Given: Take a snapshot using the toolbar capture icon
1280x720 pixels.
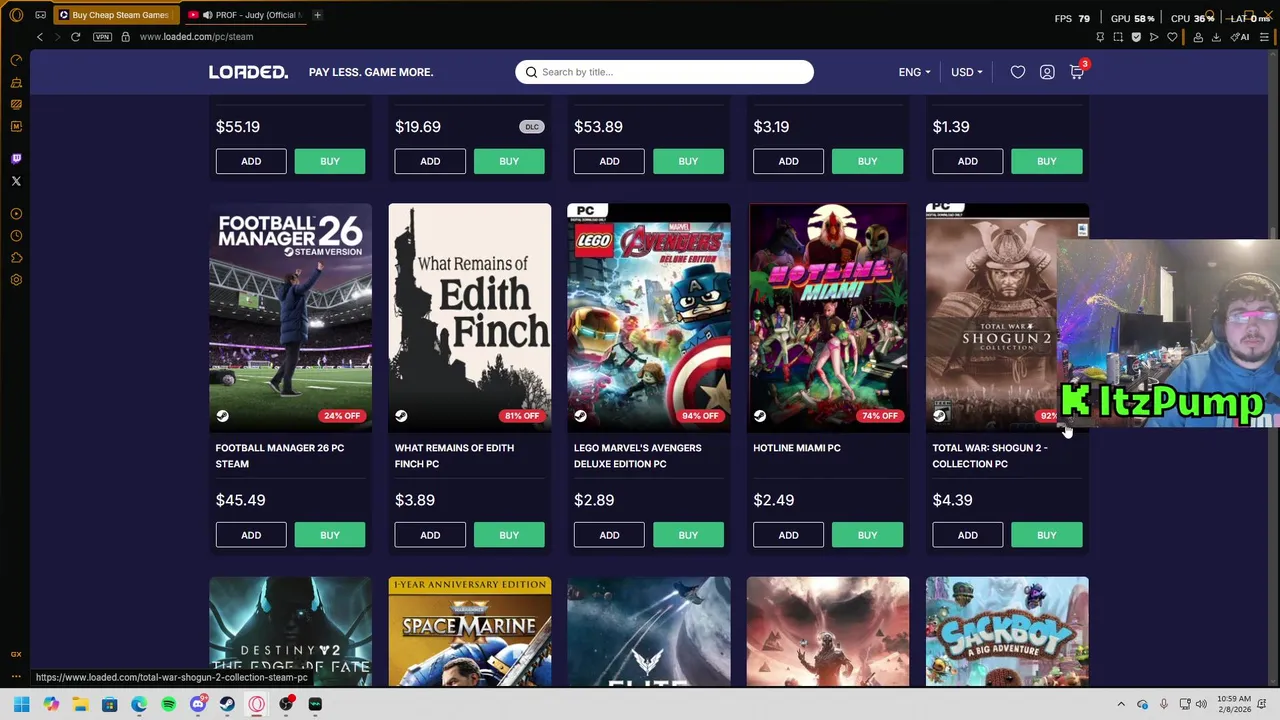Looking at the screenshot, I should (x=1118, y=37).
